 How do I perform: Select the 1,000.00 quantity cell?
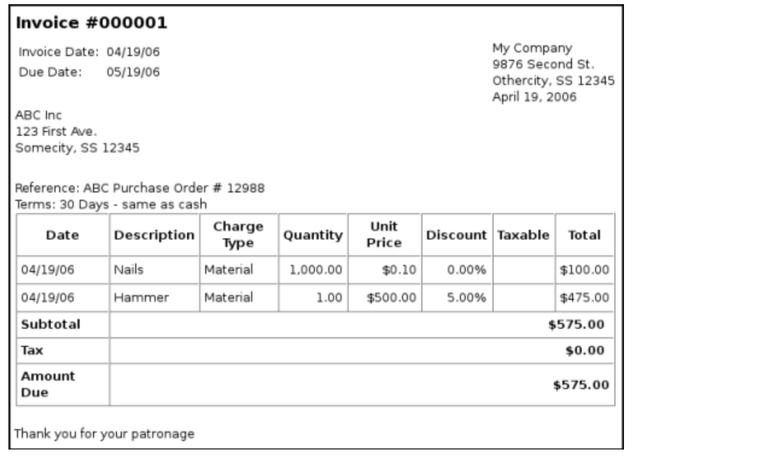pos(316,270)
